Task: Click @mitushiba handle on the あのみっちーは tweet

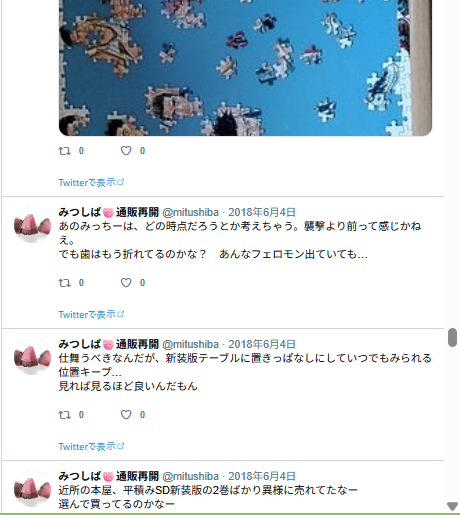Action: pos(190,212)
